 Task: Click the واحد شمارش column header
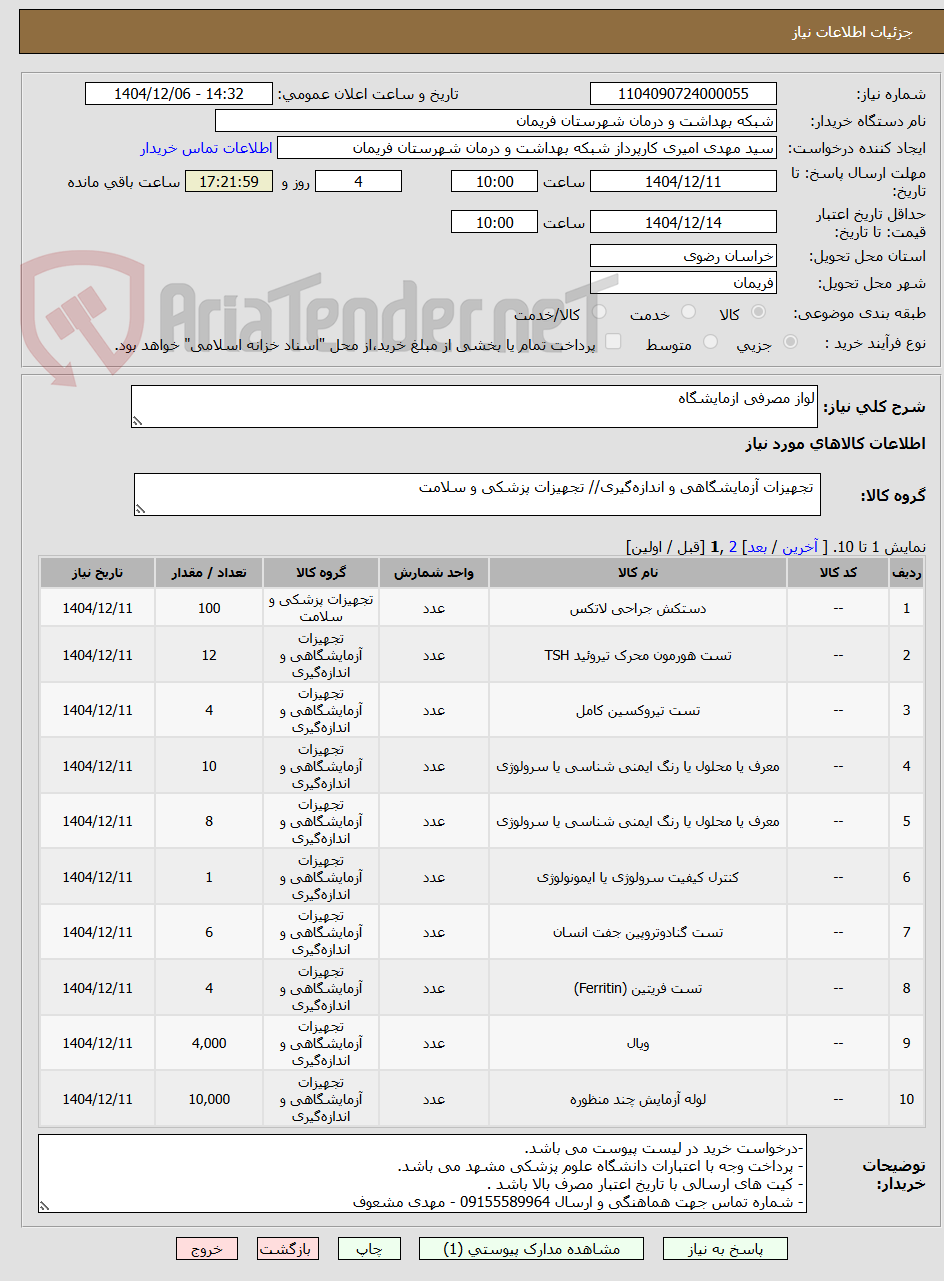pyautogui.click(x=434, y=573)
